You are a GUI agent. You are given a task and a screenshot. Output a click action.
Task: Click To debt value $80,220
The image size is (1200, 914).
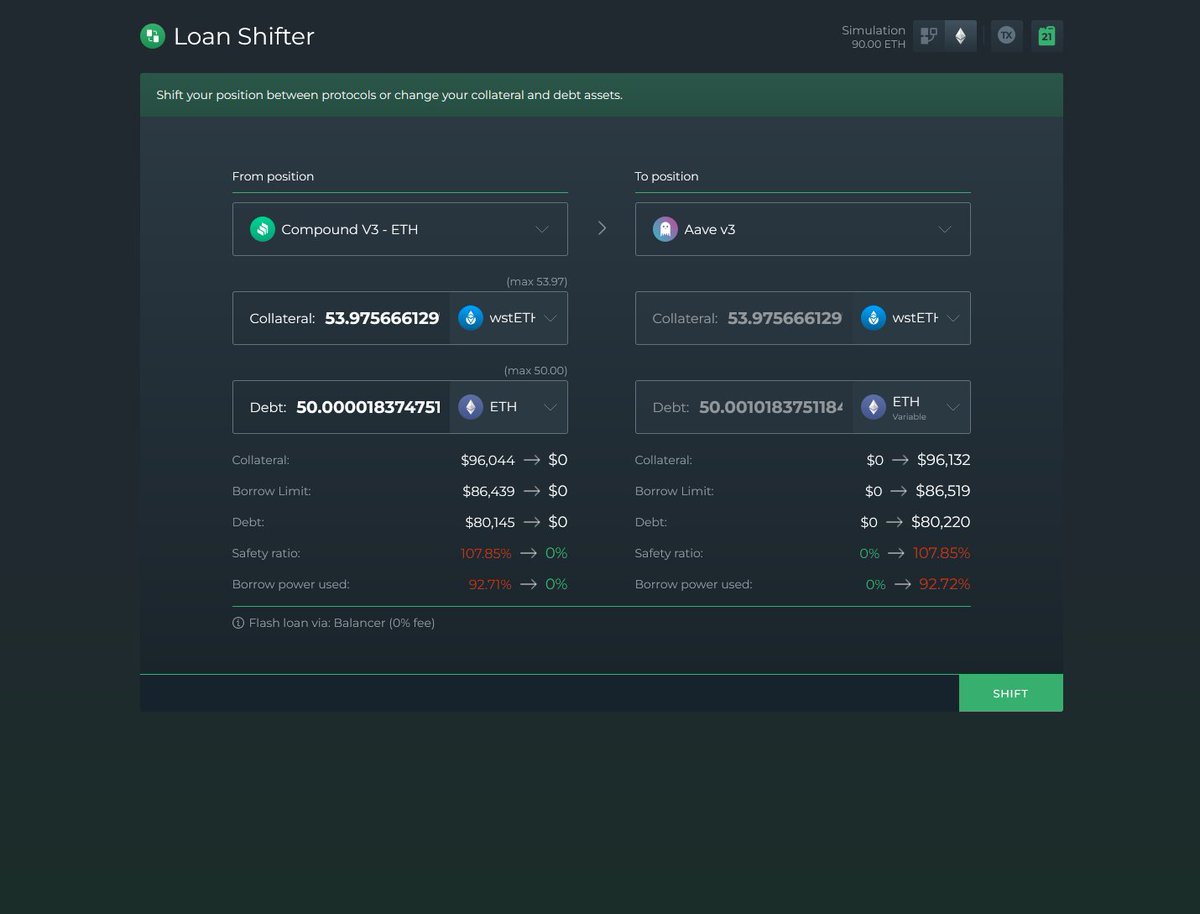tap(941, 522)
